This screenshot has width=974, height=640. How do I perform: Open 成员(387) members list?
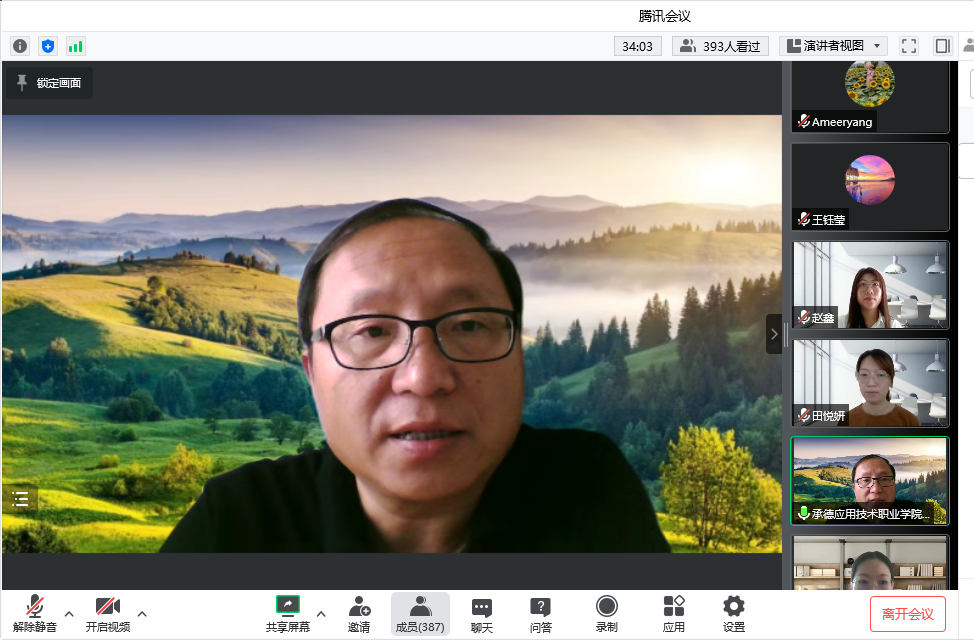point(420,613)
